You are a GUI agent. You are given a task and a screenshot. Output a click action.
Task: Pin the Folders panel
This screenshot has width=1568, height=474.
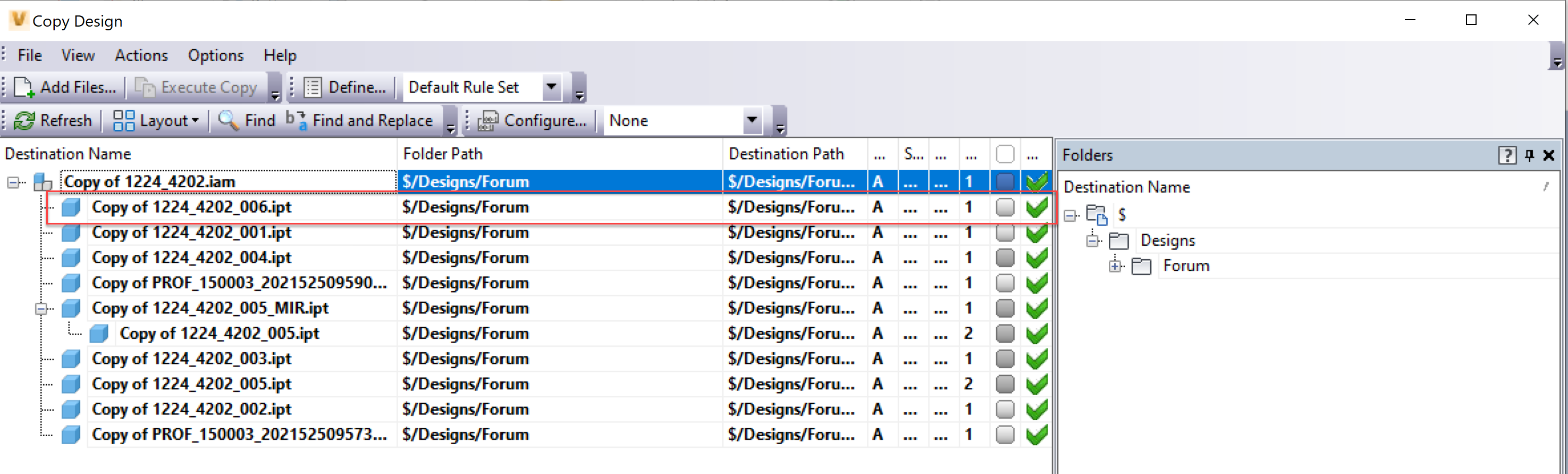[x=1530, y=155]
